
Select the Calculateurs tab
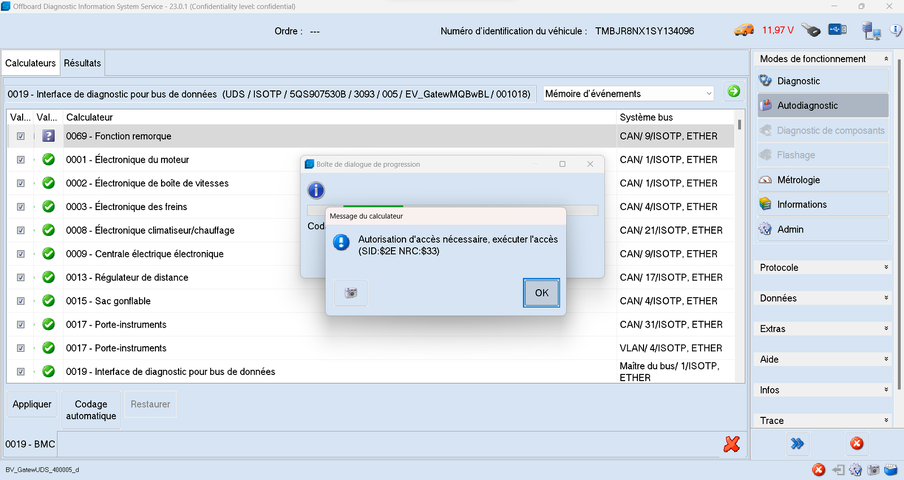(30, 63)
